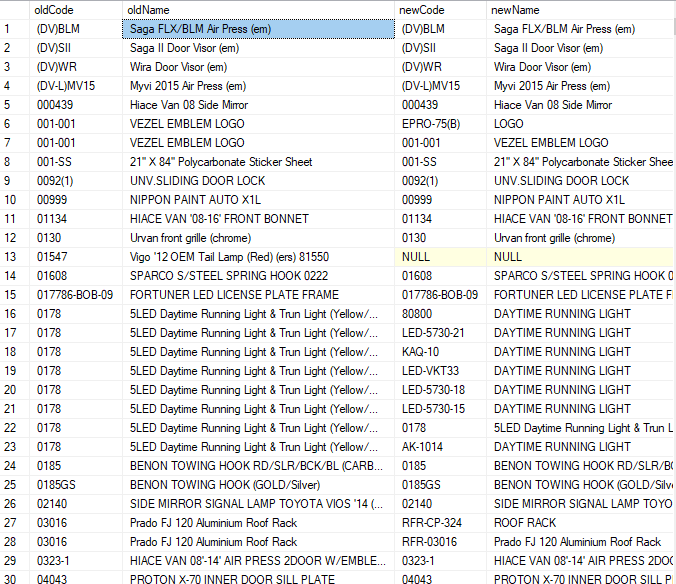This screenshot has width=676, height=584.
Task: Click oldName cell Hiace Van 08 Side Mirror
Action: point(258,105)
